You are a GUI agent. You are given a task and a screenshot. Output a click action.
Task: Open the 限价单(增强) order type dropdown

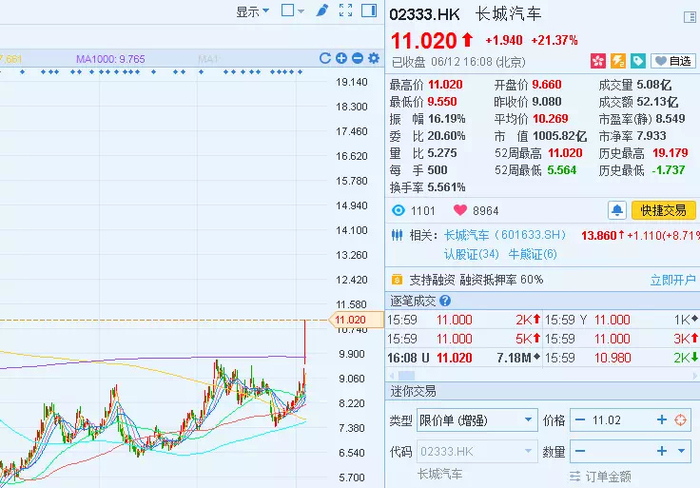click(477, 420)
